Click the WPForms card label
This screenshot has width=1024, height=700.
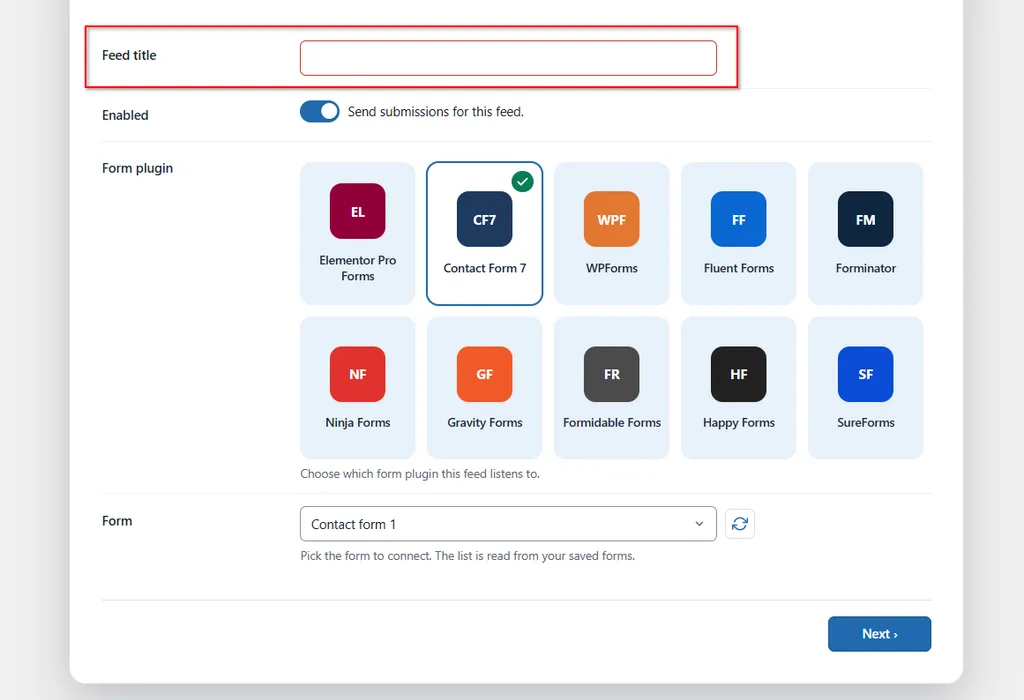(611, 268)
